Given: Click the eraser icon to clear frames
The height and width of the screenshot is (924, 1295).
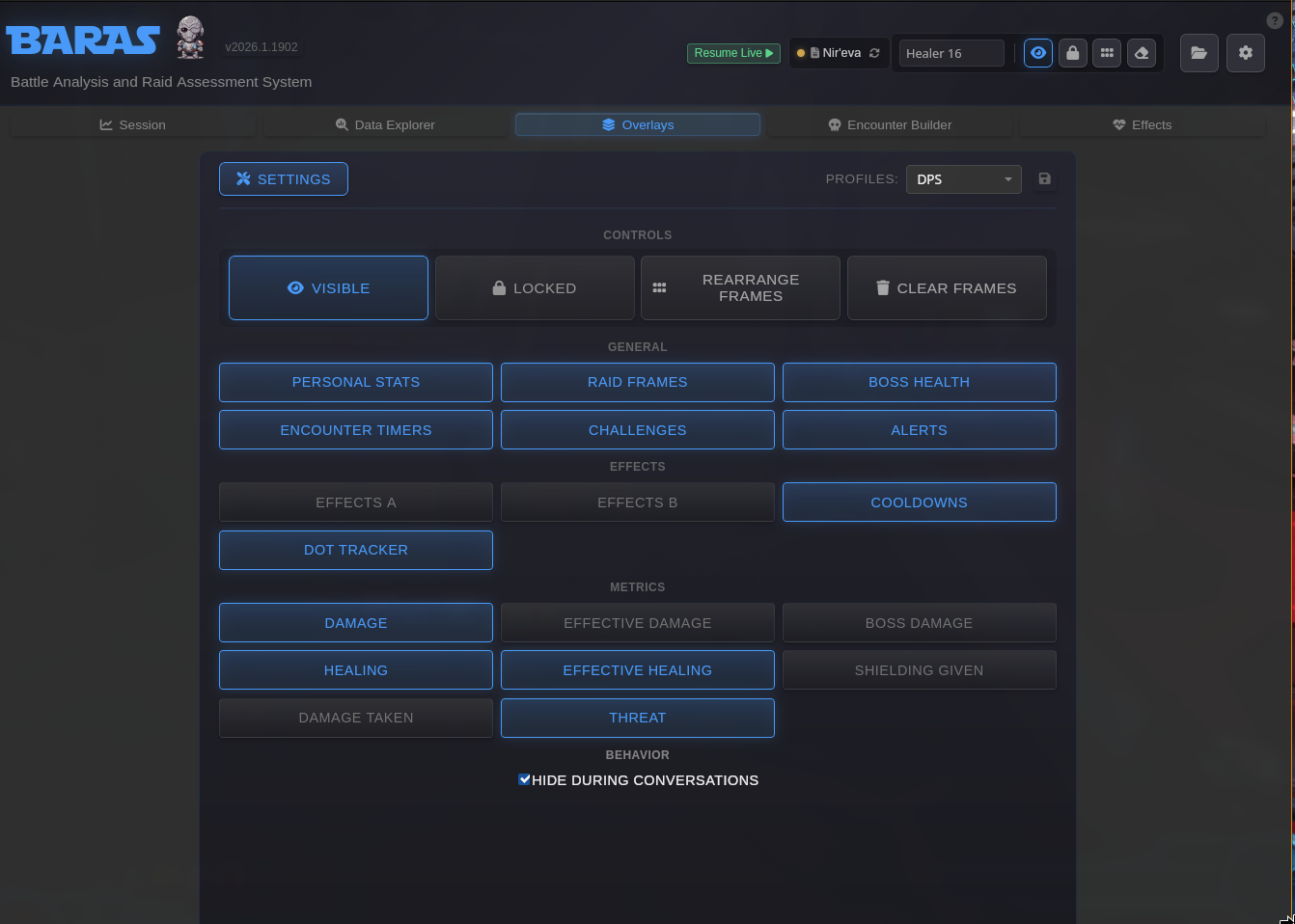Looking at the screenshot, I should pyautogui.click(x=1141, y=53).
